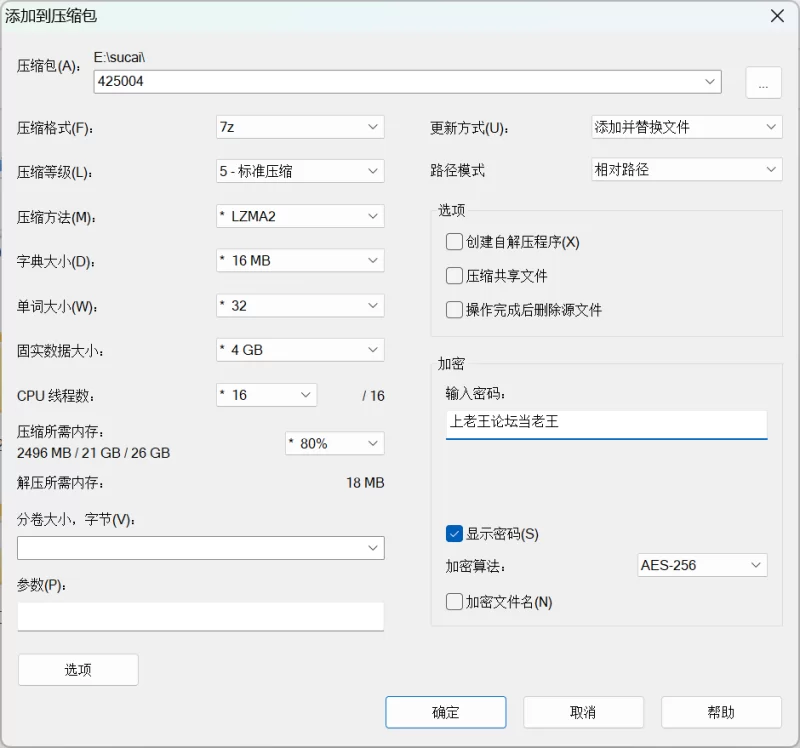Open the 更新方式 dropdown
The image size is (800, 748).
(x=686, y=127)
